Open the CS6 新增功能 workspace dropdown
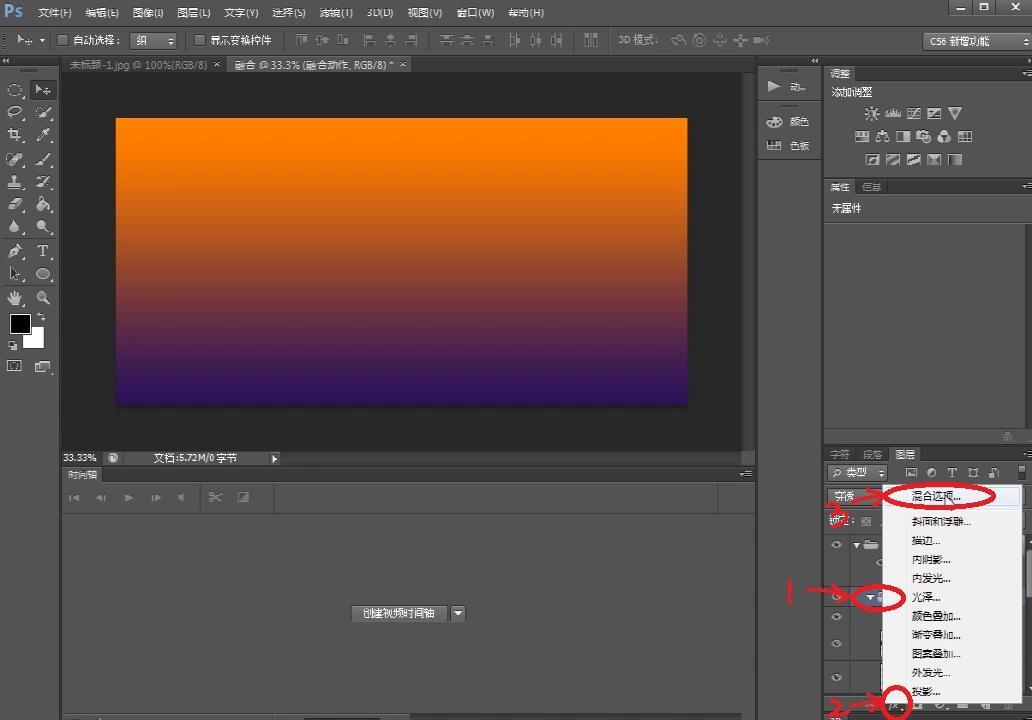 [x=975, y=41]
